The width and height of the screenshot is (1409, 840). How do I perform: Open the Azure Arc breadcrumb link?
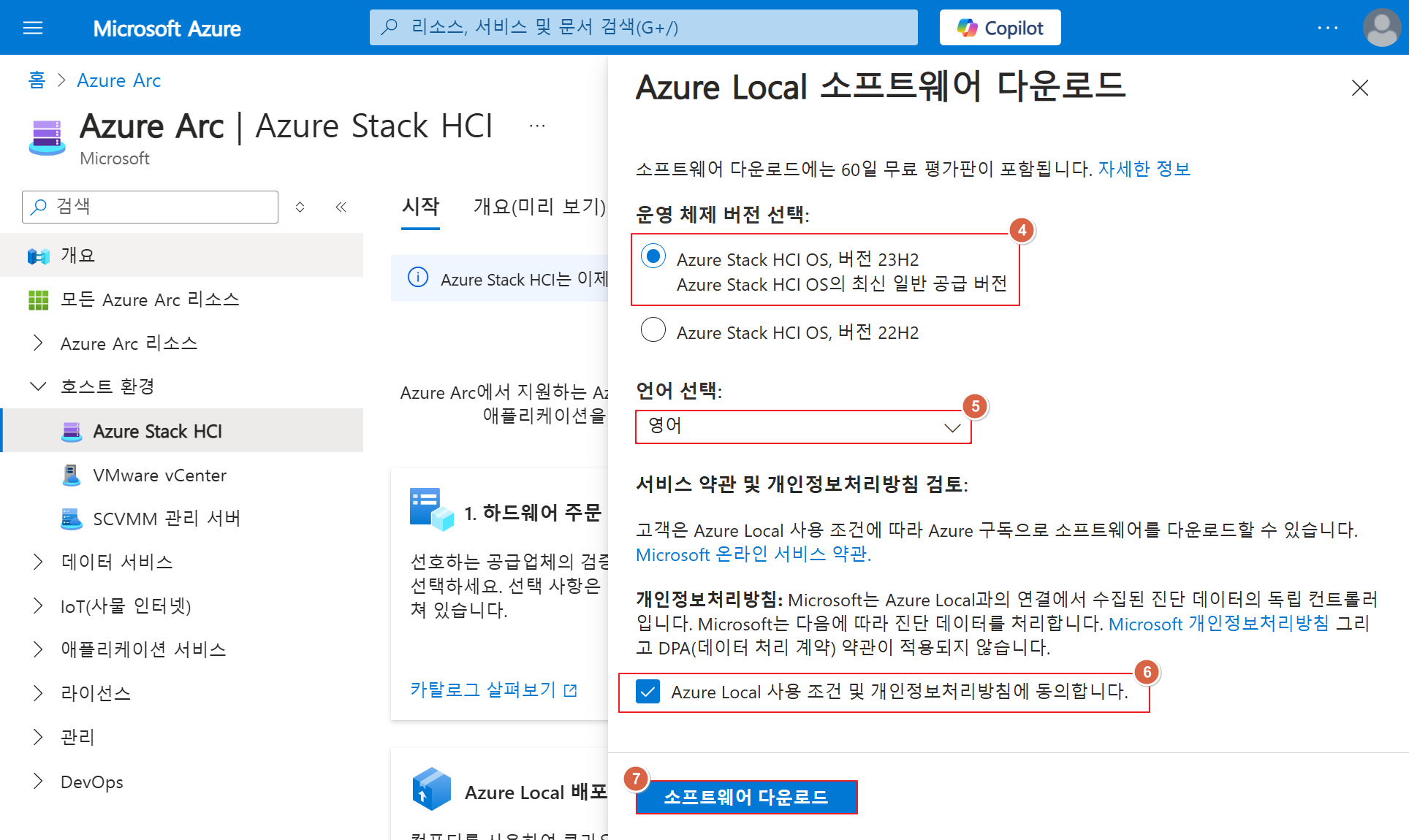point(119,80)
